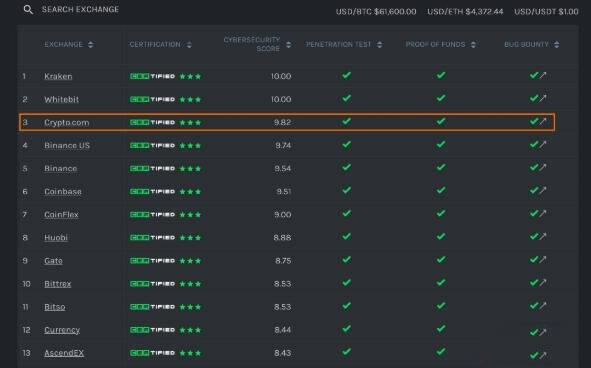Open the Binance exchange link
This screenshot has width=591, height=368.
click(61, 169)
